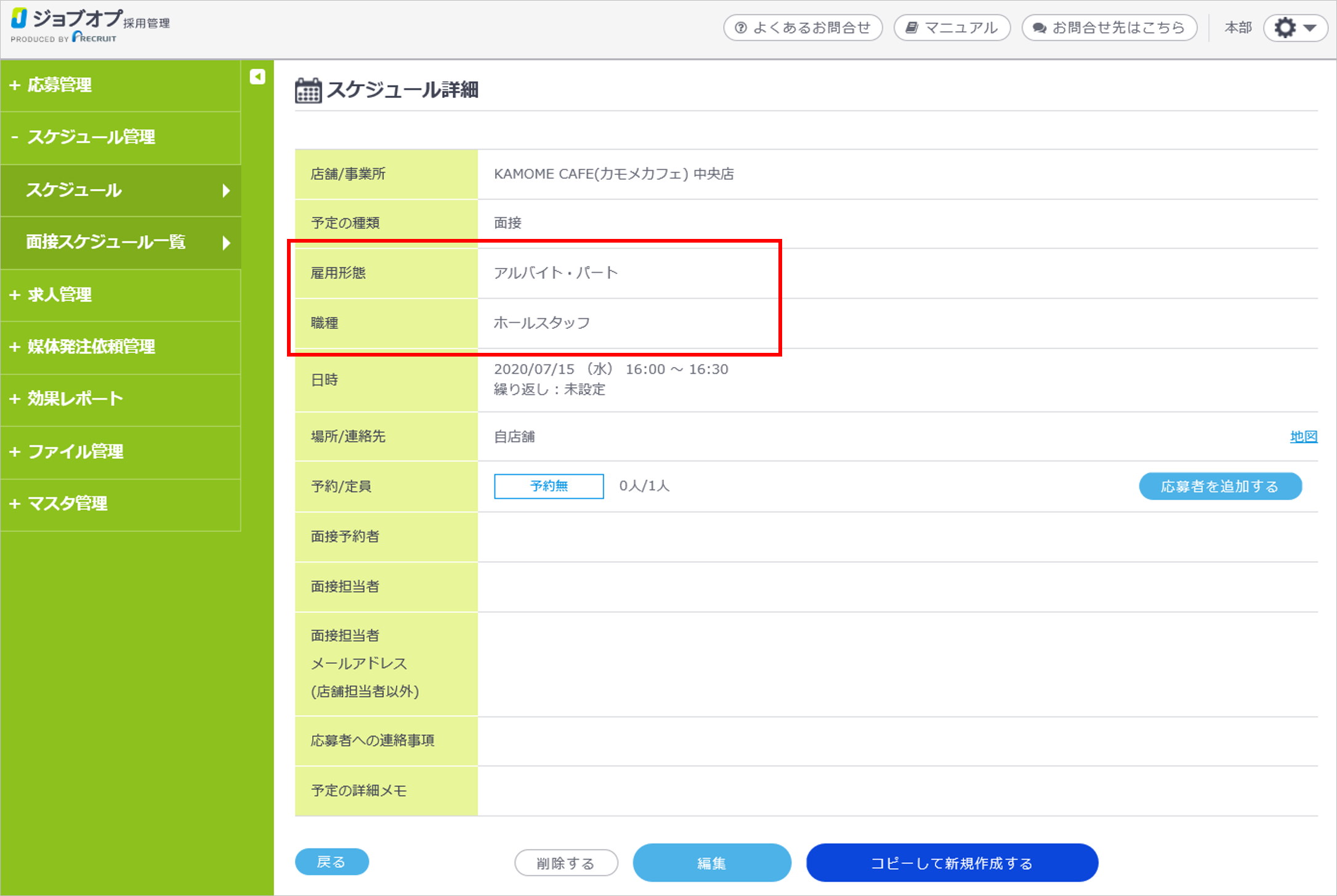Viewport: 1337px width, 896px height.
Task: Expand the 効果レポート menu
Action: click(75, 398)
